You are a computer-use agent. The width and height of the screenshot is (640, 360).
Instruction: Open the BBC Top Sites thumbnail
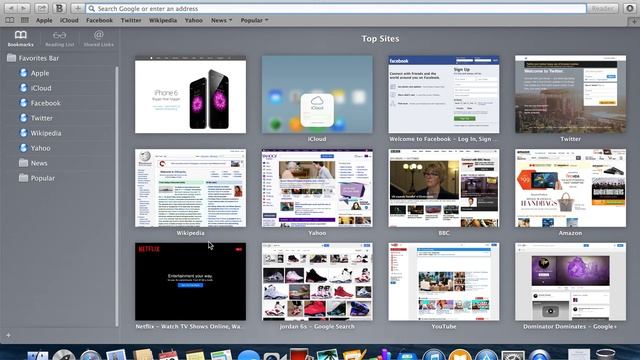point(444,188)
